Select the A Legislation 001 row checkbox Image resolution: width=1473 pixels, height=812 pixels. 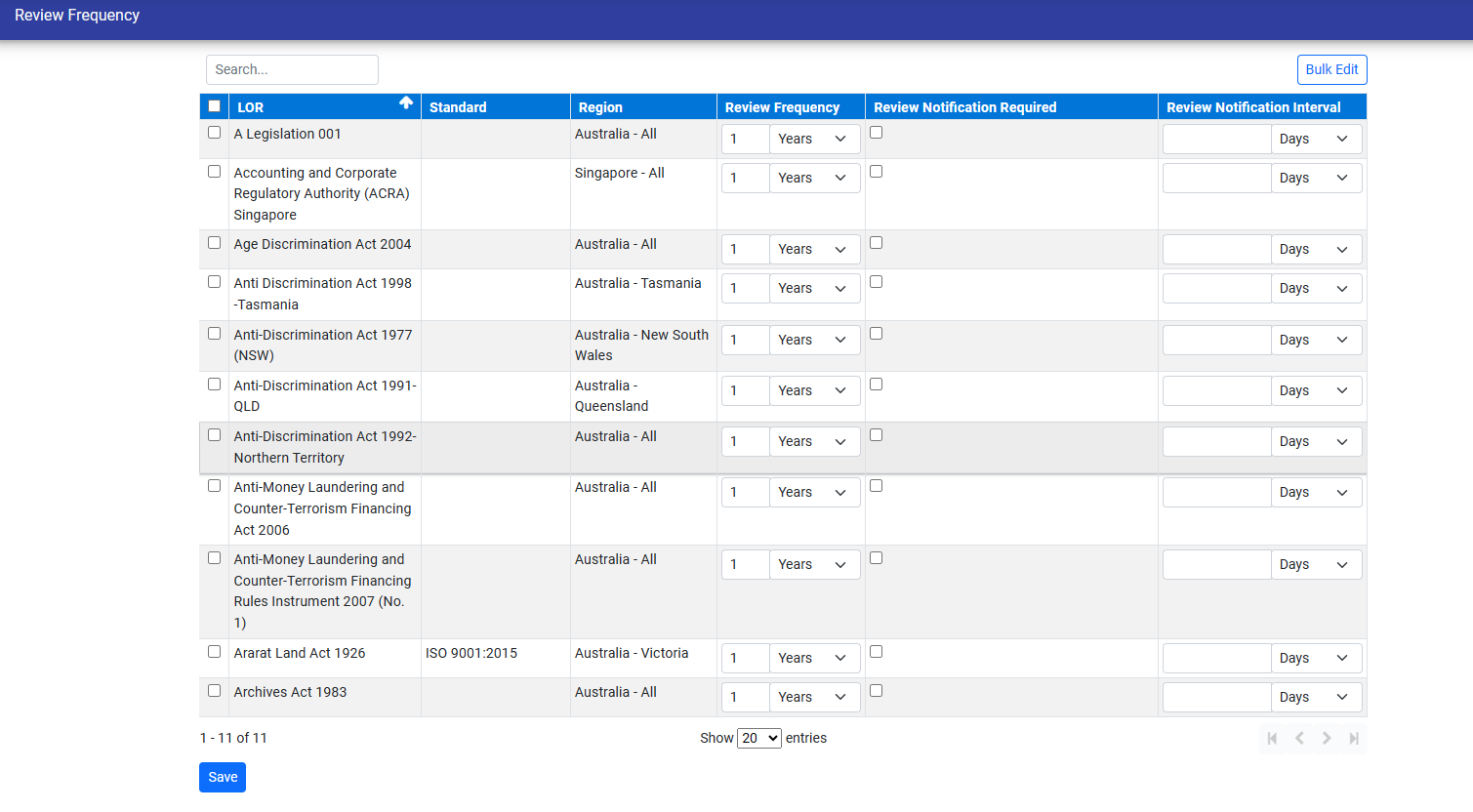[215, 133]
